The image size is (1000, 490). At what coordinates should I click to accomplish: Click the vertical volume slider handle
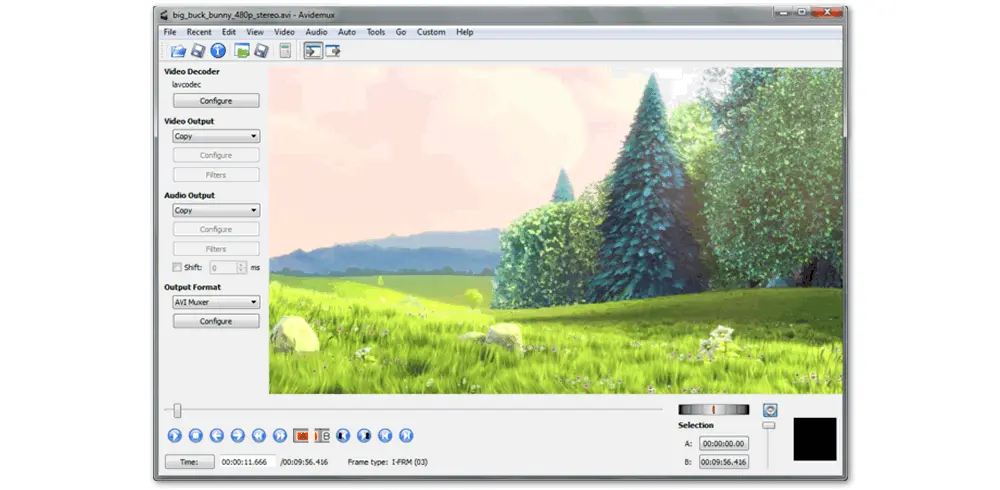coord(770,425)
